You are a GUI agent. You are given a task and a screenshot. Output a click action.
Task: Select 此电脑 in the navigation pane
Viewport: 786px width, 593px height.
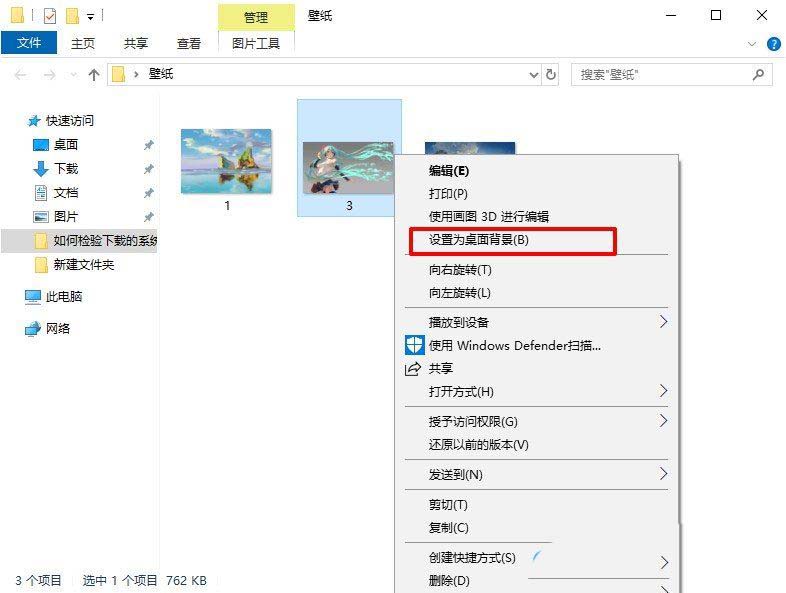[64, 297]
